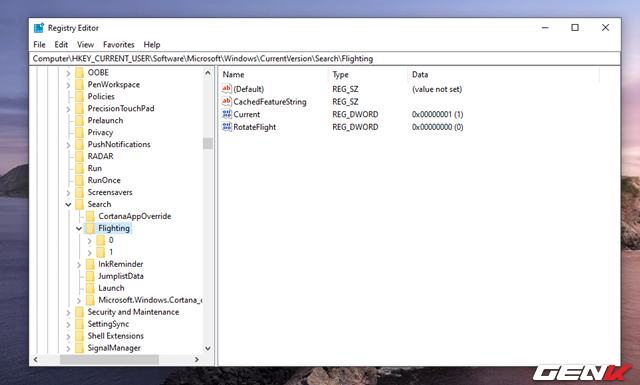640x385 pixels.
Task: Click the RotateFlight DWORD value icon
Action: point(227,127)
